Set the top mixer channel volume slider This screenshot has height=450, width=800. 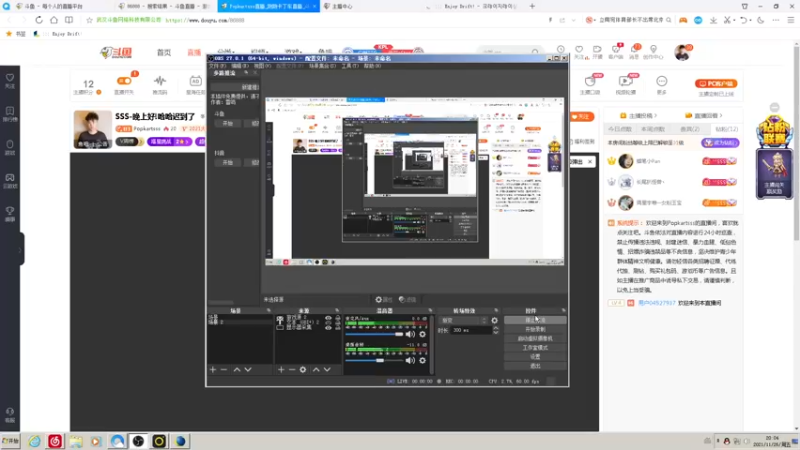[x=374, y=334]
